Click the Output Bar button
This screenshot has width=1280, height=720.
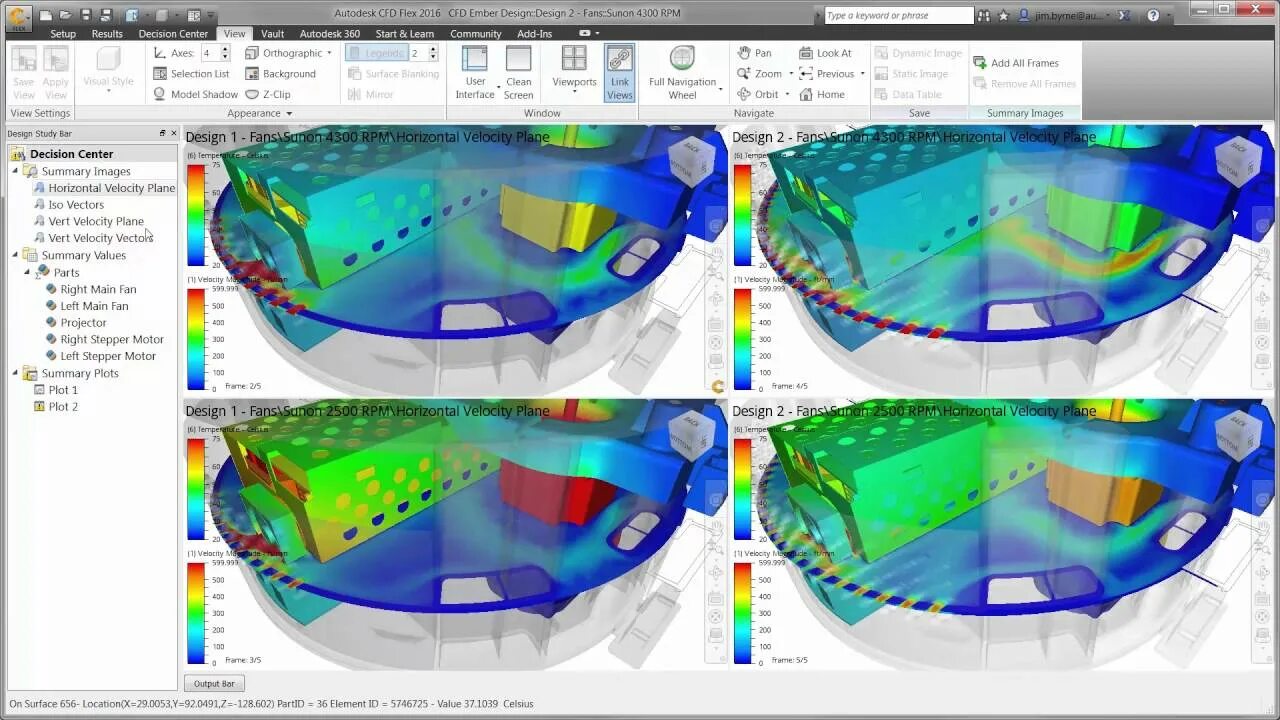point(214,683)
